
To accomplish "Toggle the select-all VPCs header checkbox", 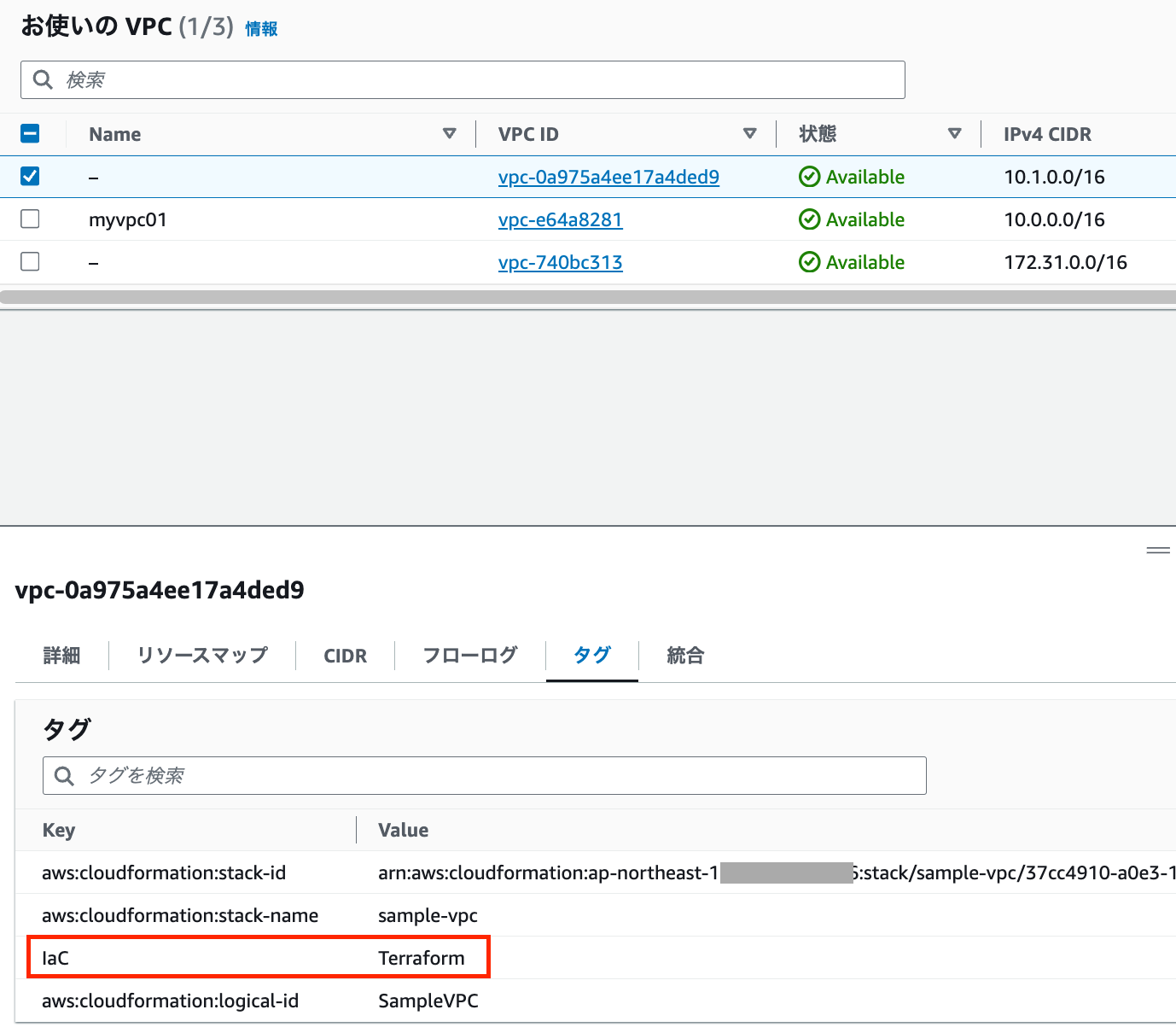I will click(30, 133).
